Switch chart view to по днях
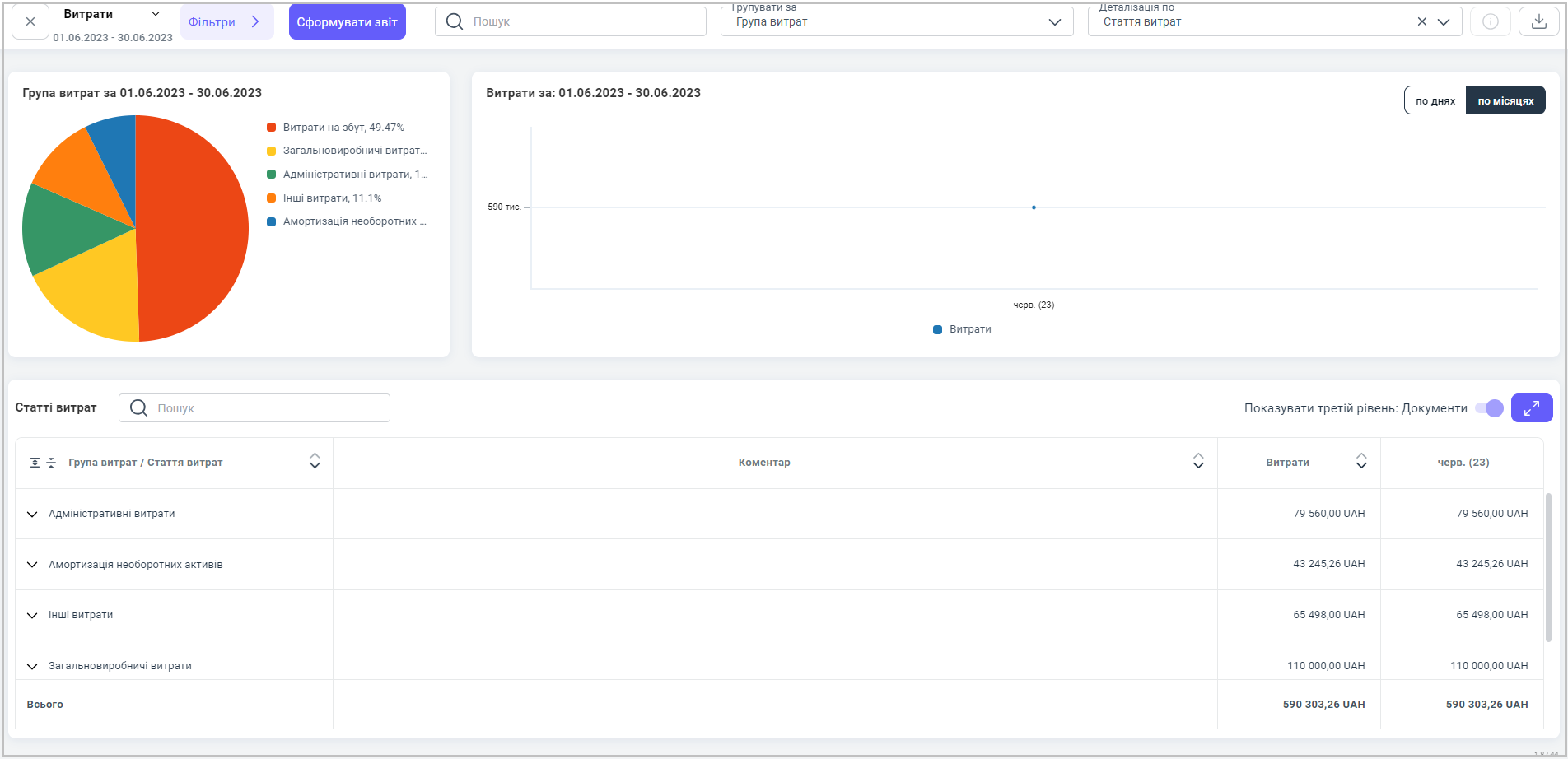The width and height of the screenshot is (1568, 759). coord(1435,100)
